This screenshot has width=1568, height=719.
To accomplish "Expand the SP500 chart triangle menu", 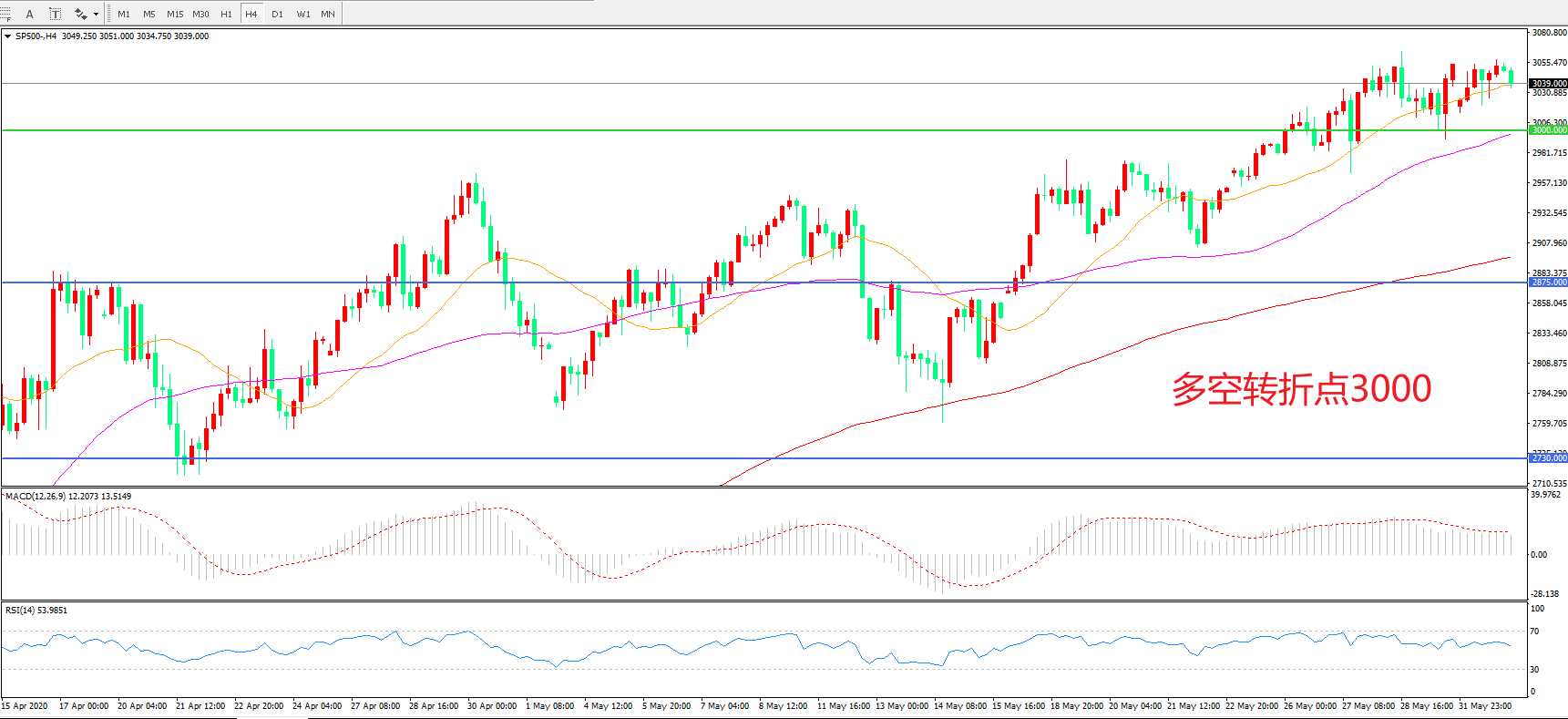I will tap(8, 36).
